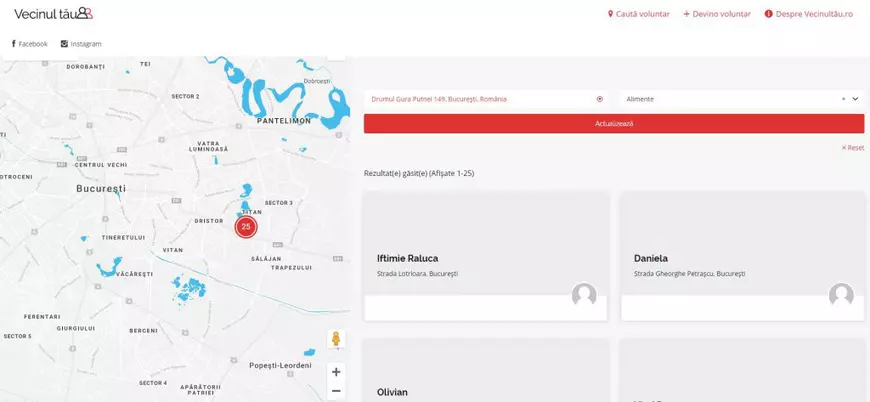Open the Facebook social link

pos(30,44)
